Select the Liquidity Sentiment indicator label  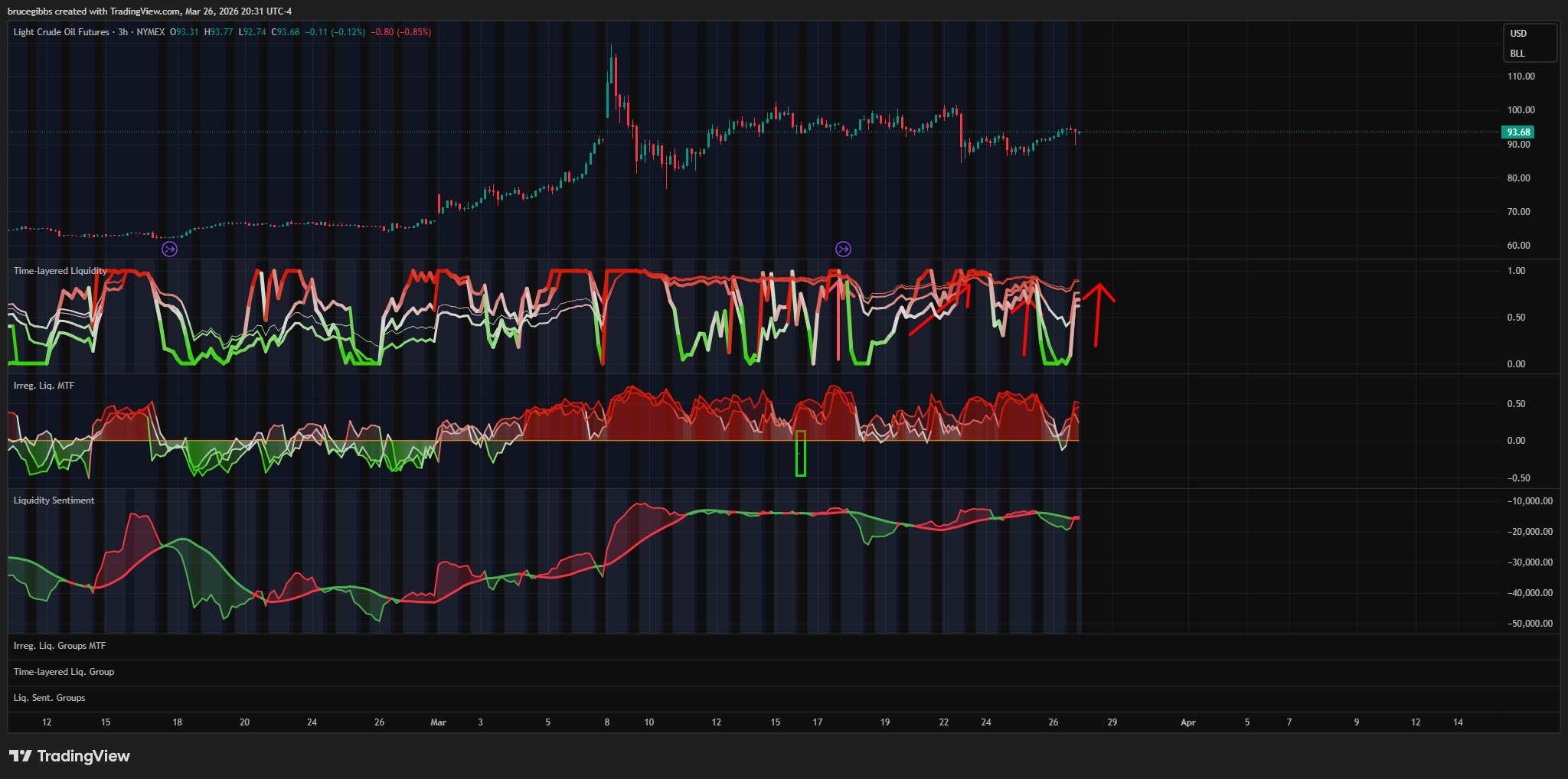(x=54, y=500)
